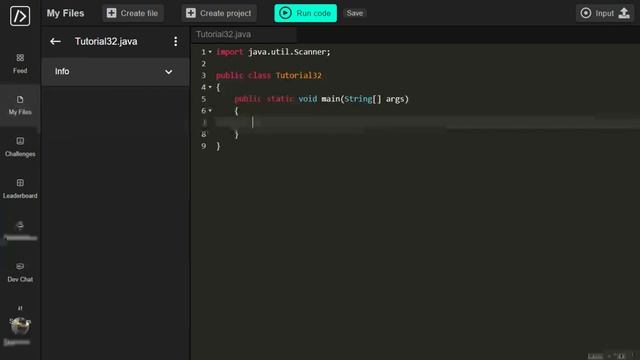Open the Leaderboard section

(20, 189)
